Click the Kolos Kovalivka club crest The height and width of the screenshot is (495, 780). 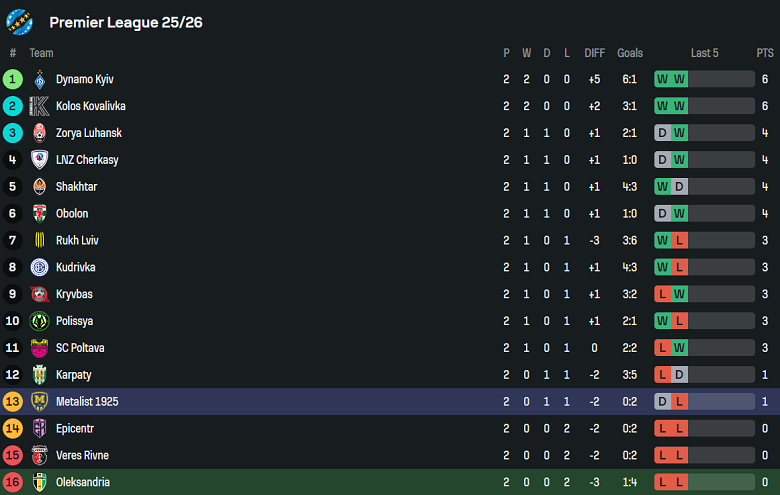pos(40,106)
